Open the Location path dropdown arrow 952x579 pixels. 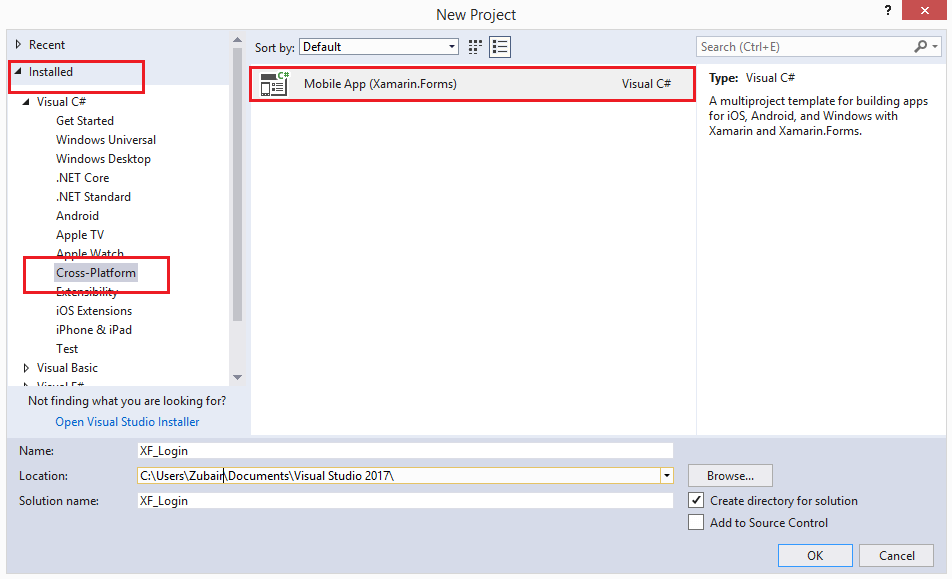[665, 475]
